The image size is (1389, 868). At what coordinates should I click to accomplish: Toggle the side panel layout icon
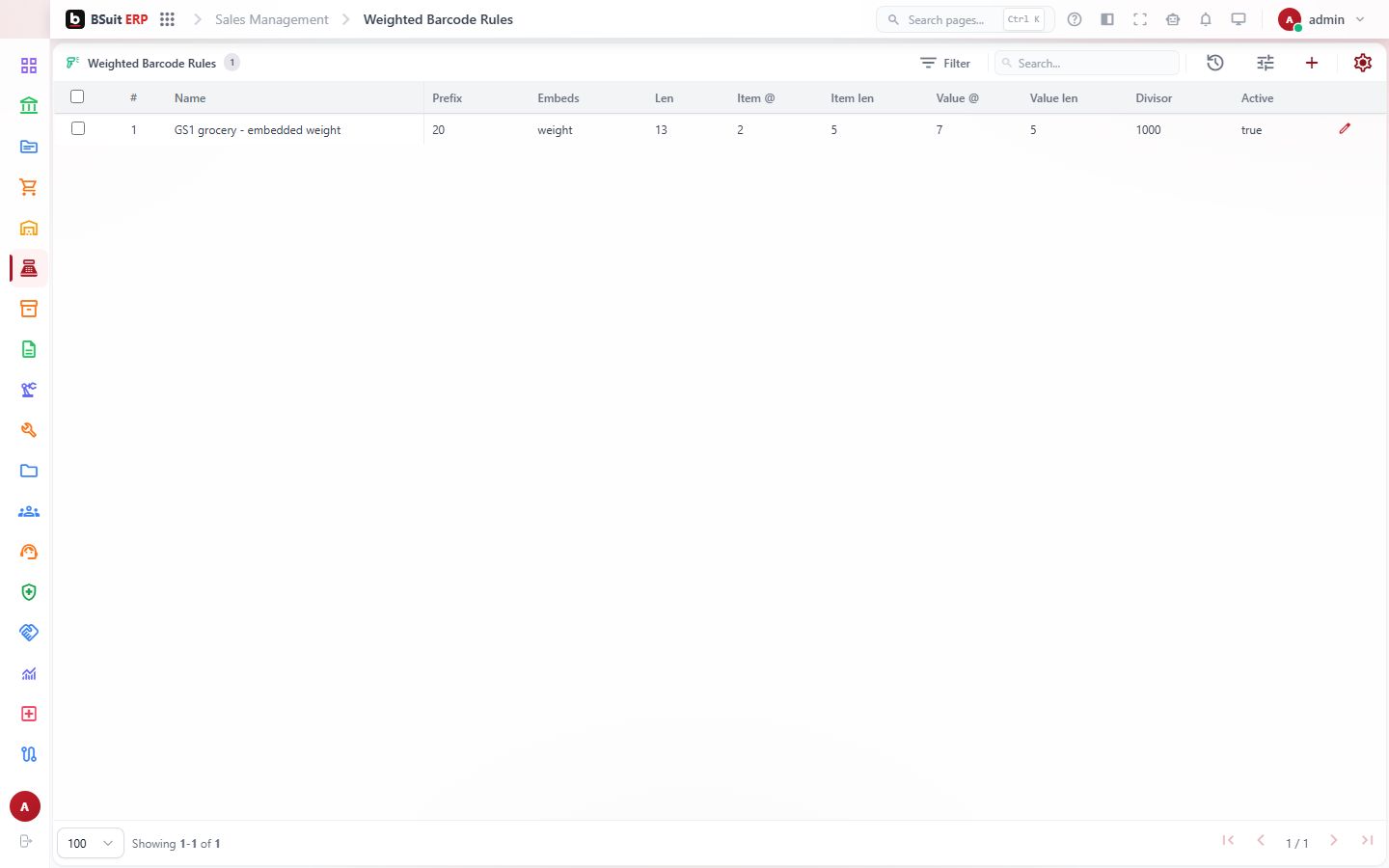tap(1107, 19)
